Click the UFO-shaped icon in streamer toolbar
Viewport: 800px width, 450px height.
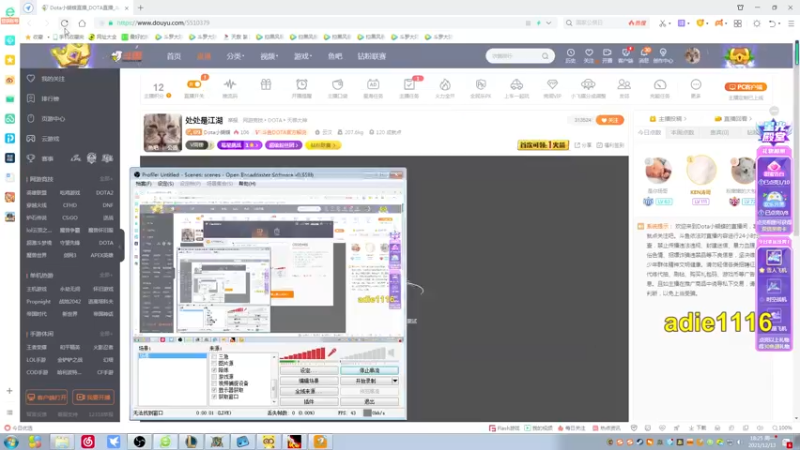coord(588,84)
